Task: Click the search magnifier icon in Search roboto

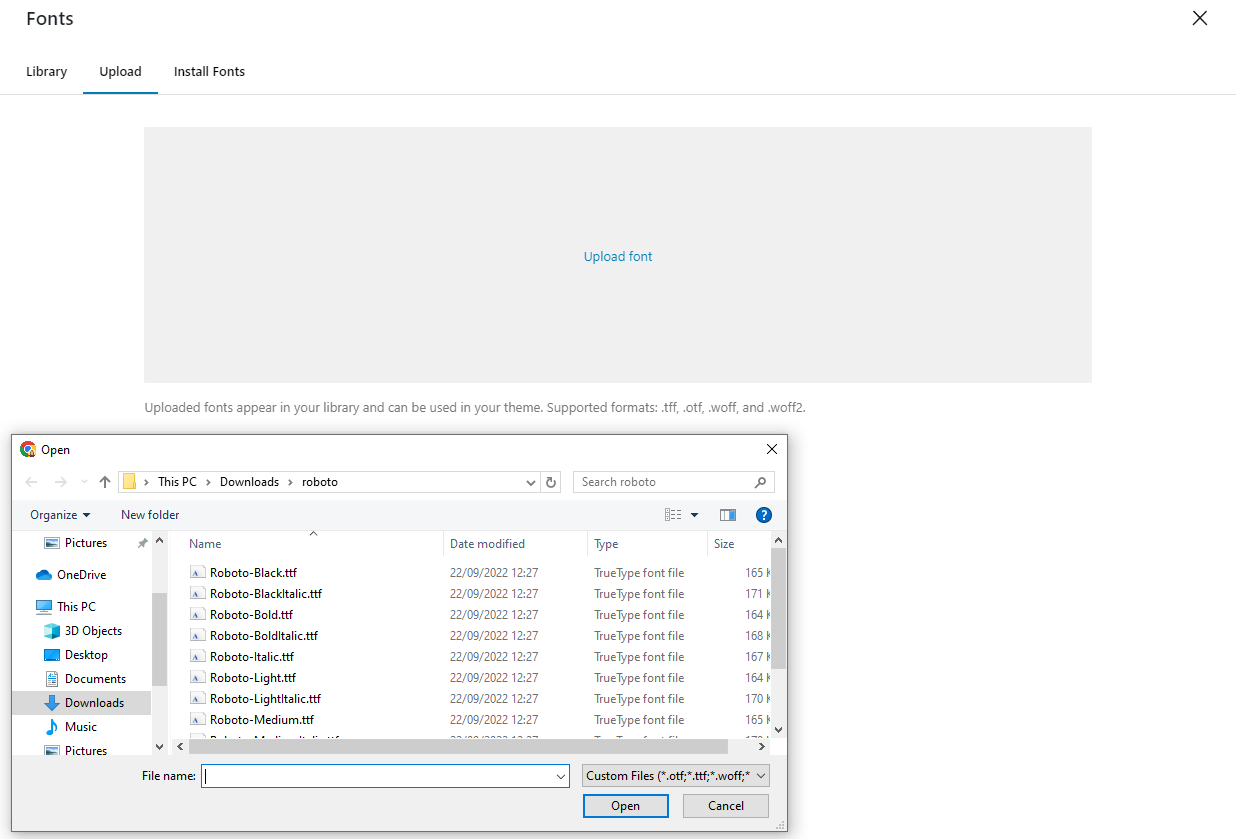Action: pyautogui.click(x=761, y=482)
